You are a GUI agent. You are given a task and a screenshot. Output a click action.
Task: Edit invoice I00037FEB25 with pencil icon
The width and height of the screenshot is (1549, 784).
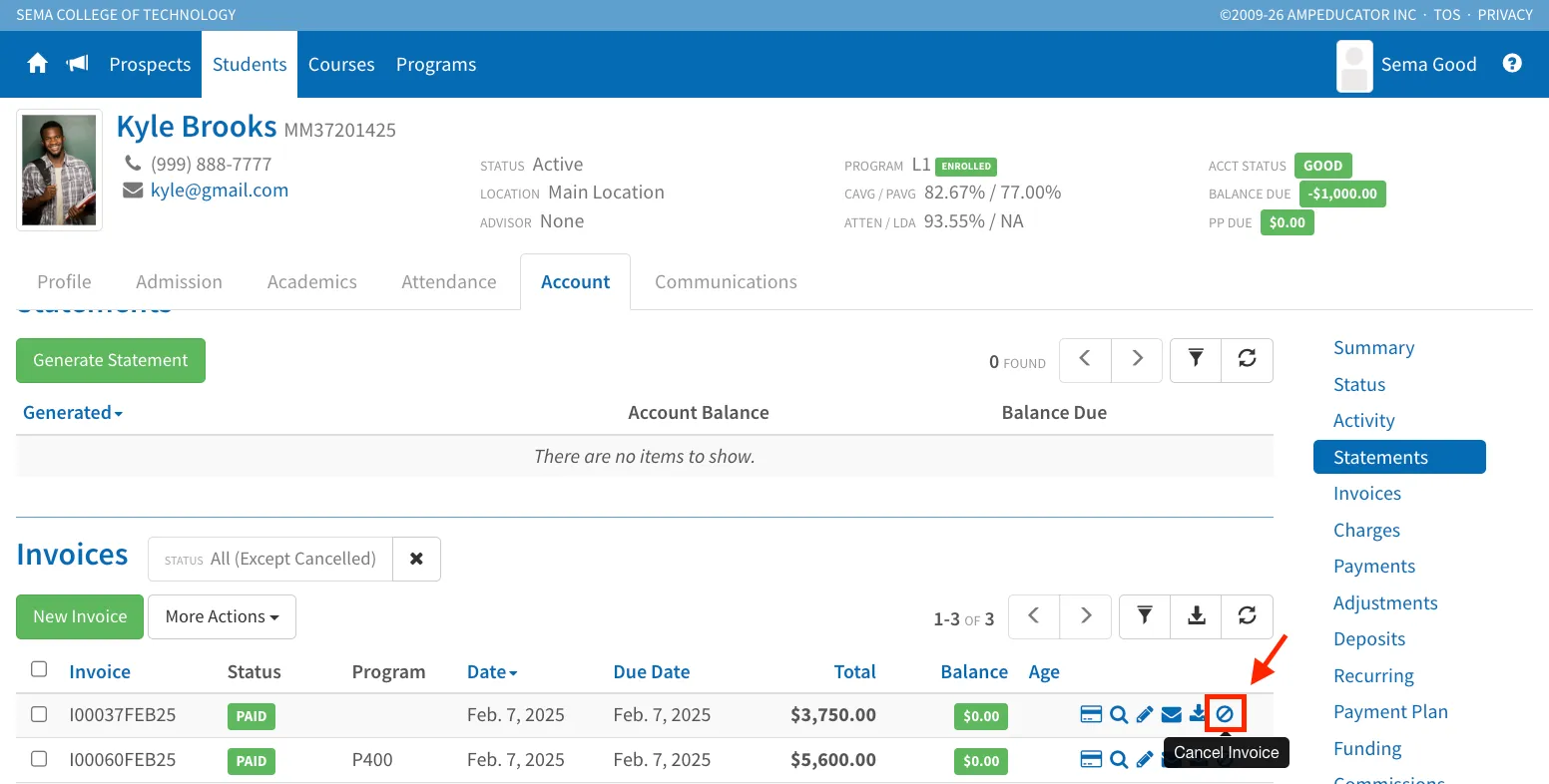(1145, 714)
